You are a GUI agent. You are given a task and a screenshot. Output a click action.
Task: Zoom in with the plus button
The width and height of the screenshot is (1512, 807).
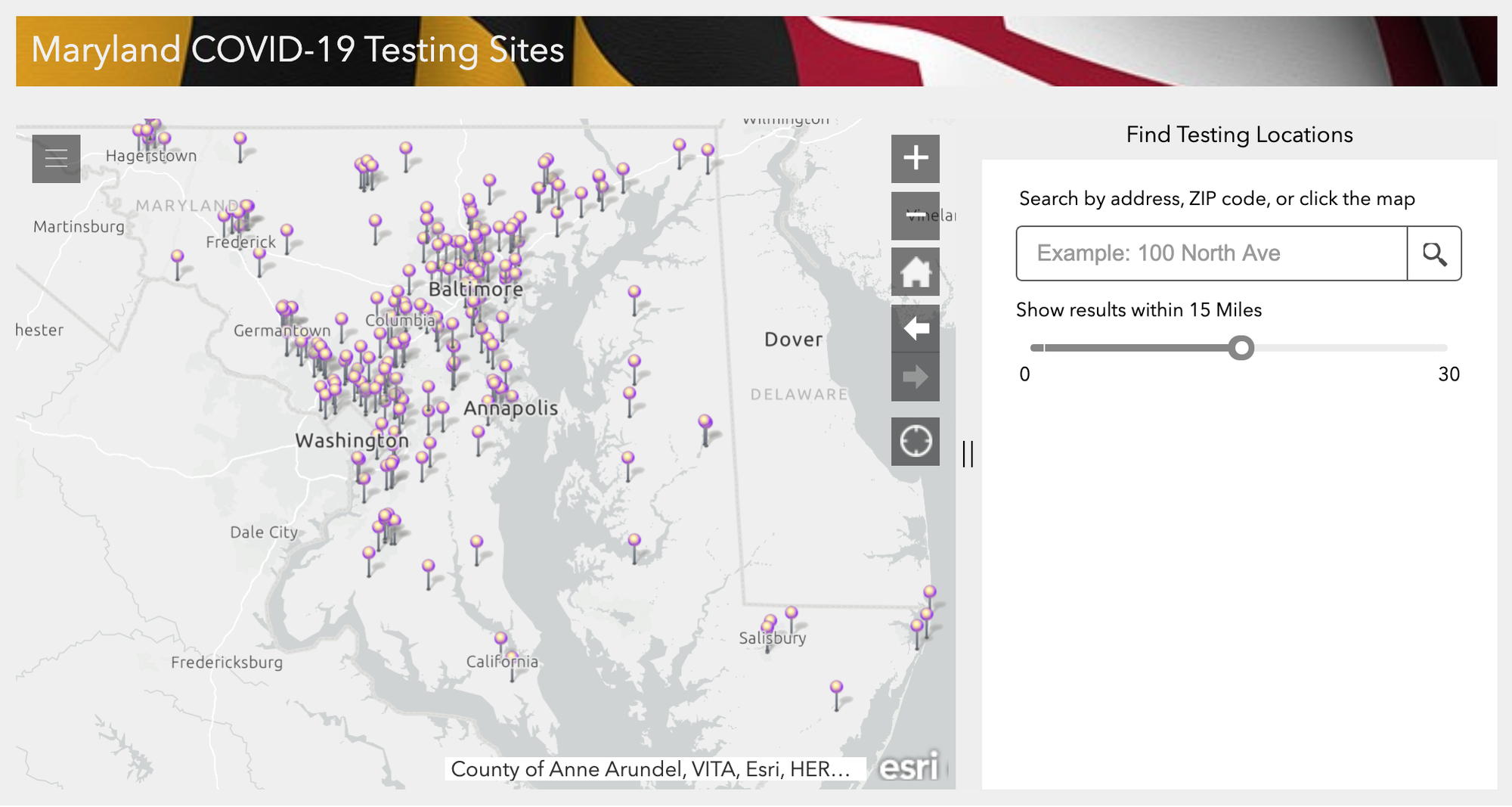coord(915,159)
